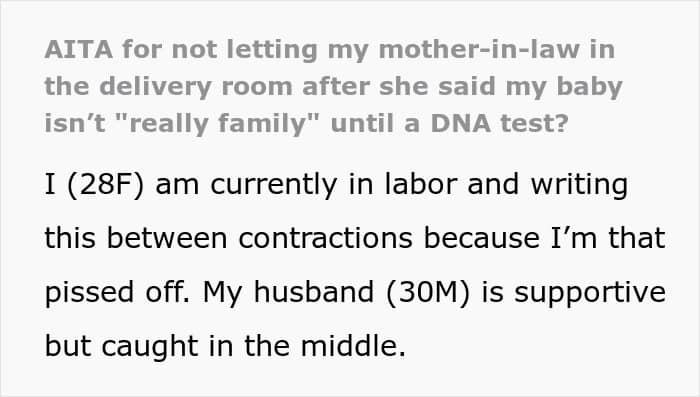Screen dimensions: 700x397
Task: Click the word "writing" in first line
Action: click(579, 184)
